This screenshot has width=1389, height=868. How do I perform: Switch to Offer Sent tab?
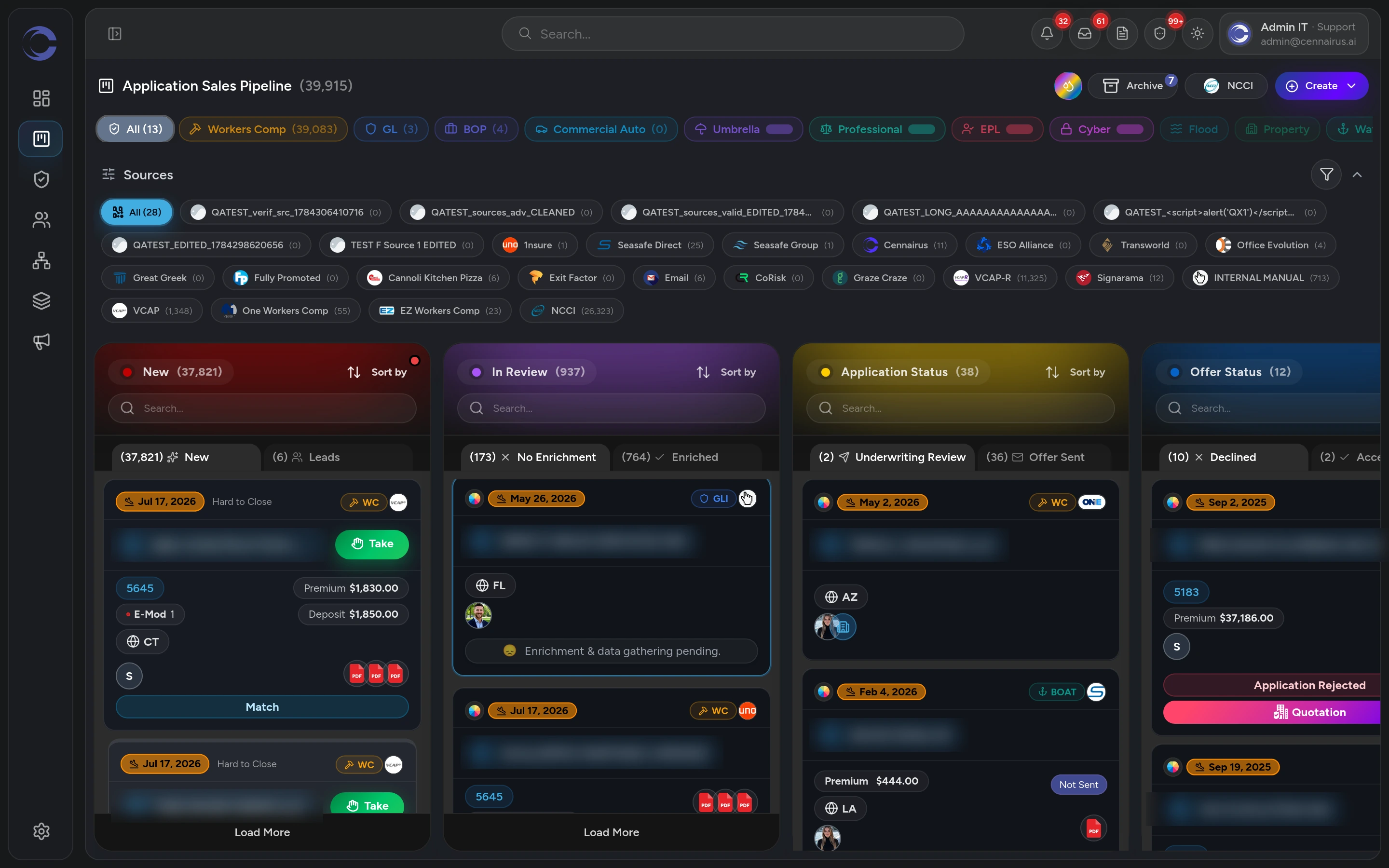(1044, 457)
